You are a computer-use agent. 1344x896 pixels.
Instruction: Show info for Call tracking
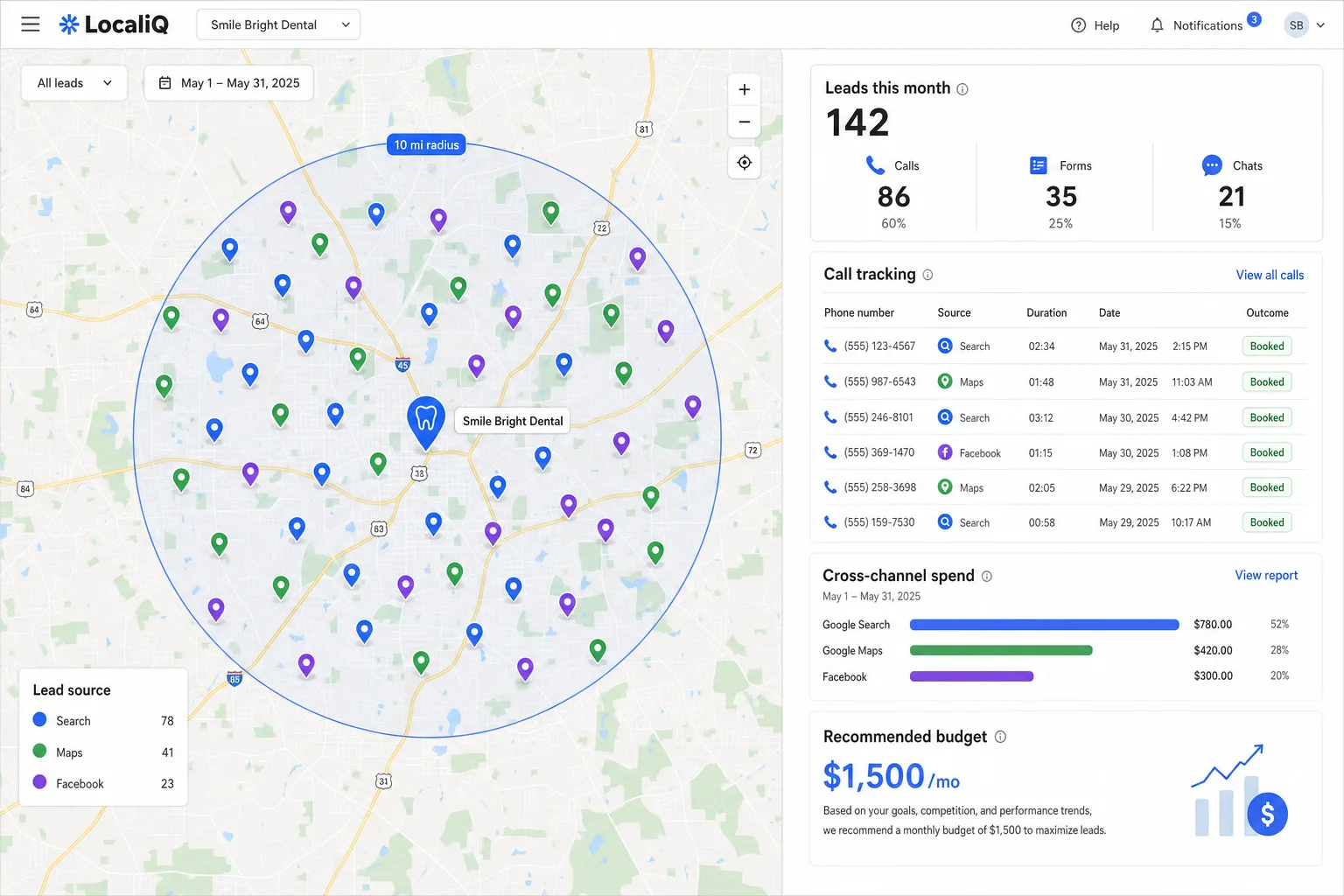pyautogui.click(x=927, y=275)
